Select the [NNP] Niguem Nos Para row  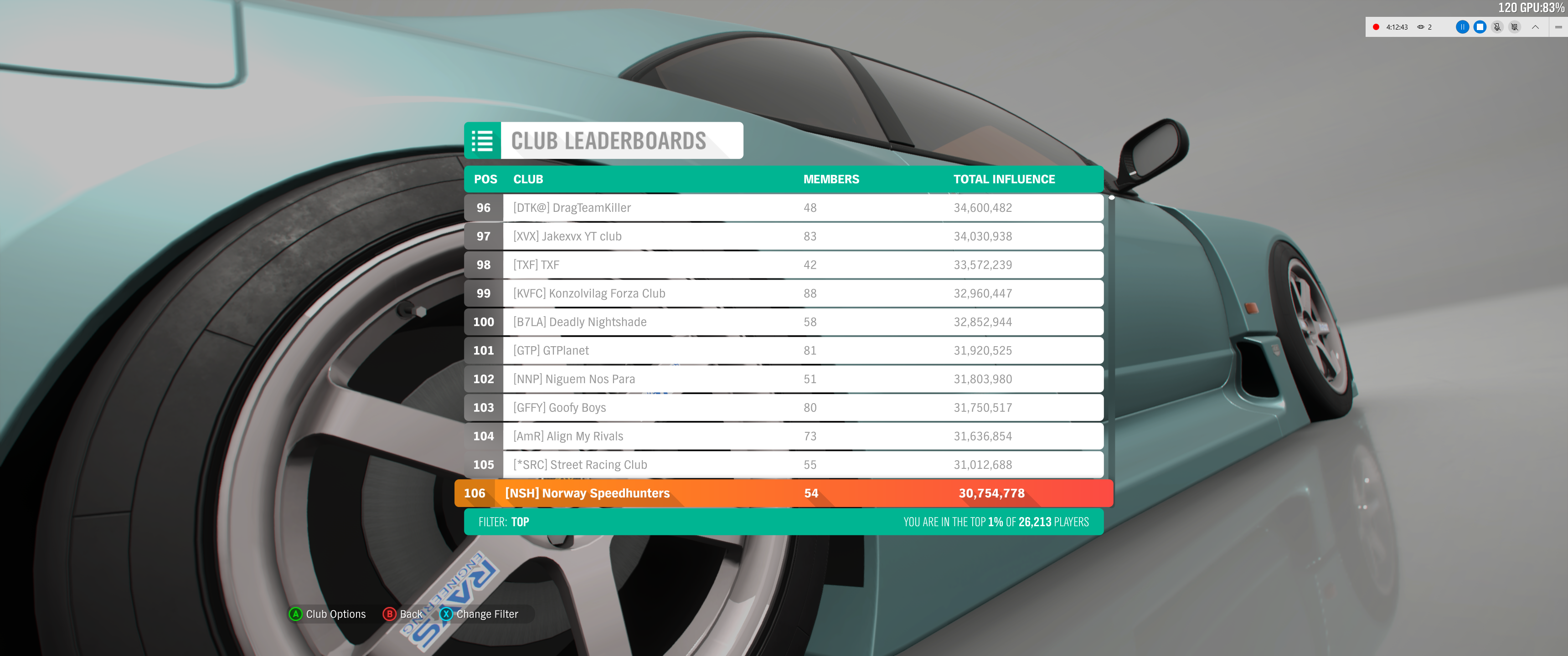(x=784, y=379)
